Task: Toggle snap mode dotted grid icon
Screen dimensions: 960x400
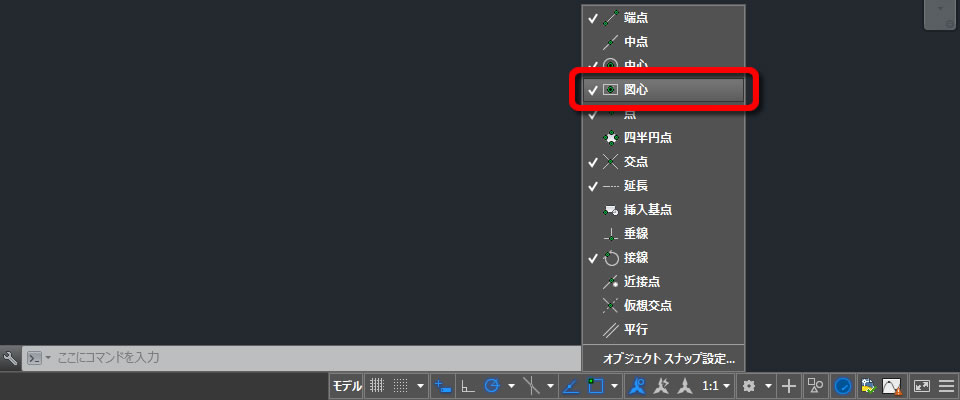Action: coord(400,386)
